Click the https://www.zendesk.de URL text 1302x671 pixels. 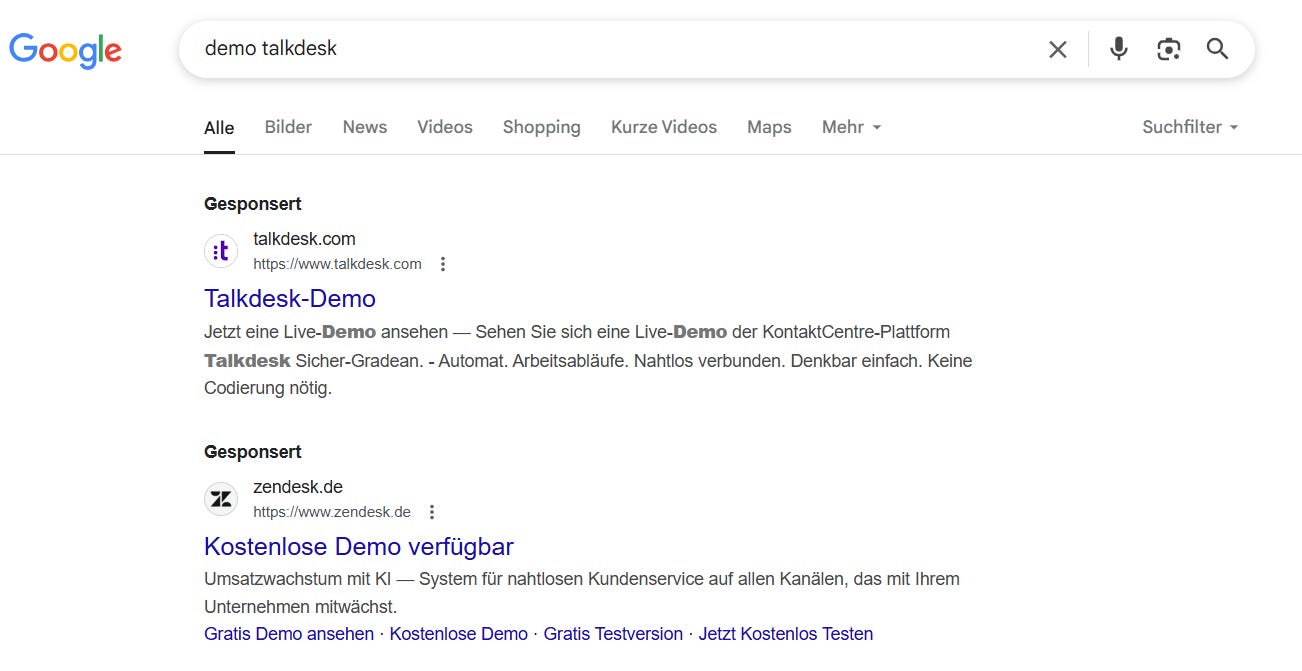pos(332,512)
